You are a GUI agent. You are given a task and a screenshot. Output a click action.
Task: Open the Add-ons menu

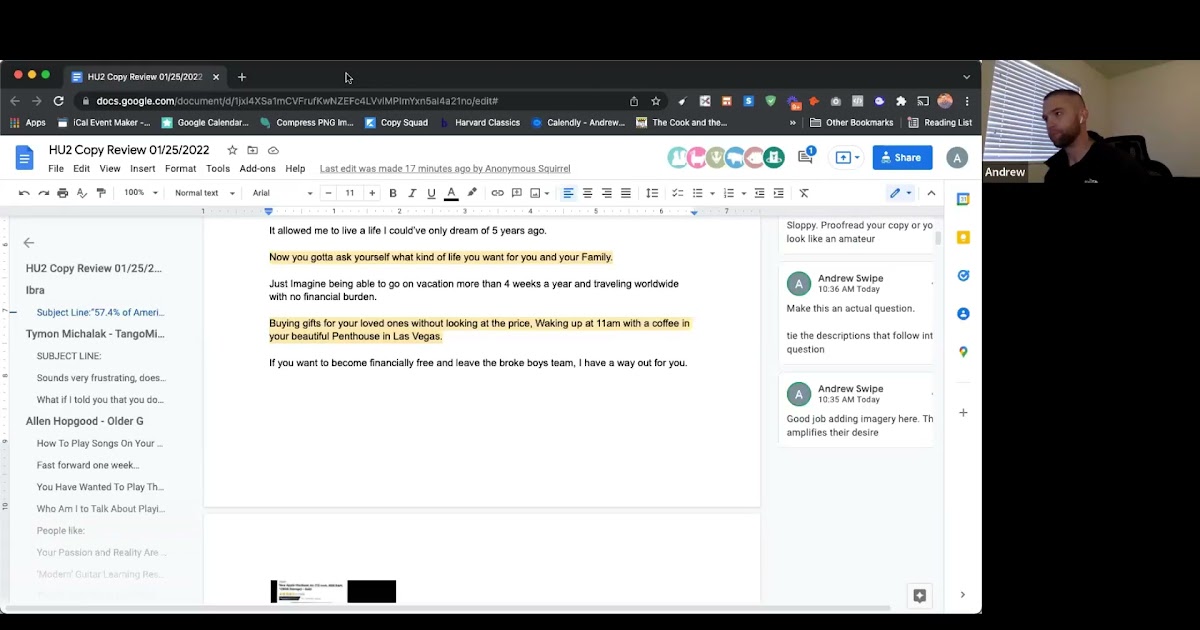tap(257, 169)
